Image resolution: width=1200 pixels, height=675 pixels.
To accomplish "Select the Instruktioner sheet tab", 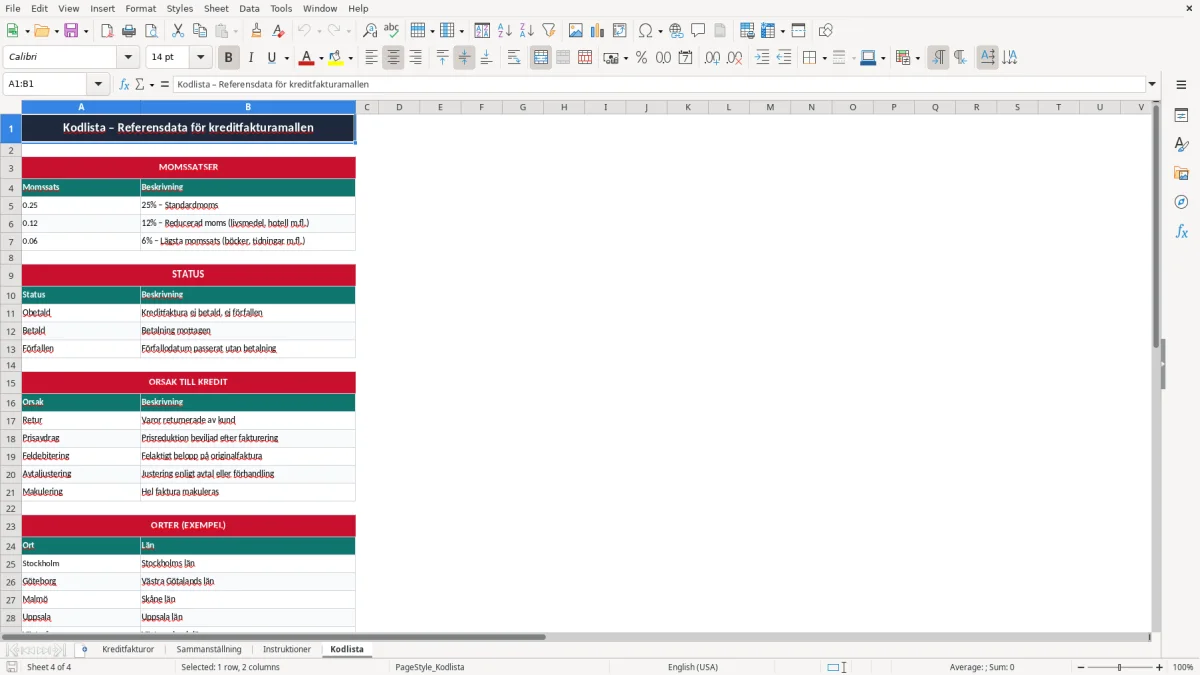I will pos(287,649).
